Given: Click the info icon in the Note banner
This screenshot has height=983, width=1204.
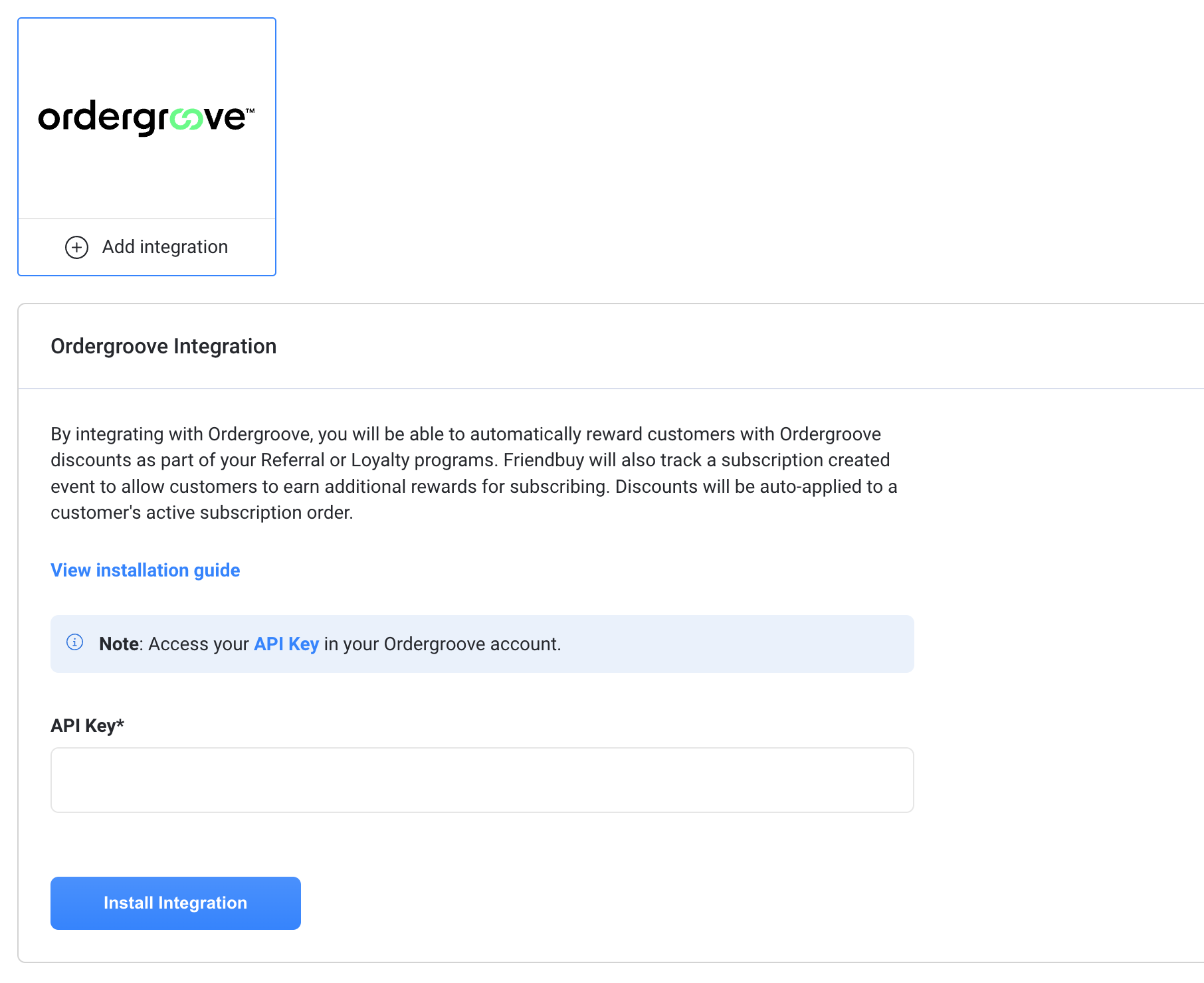Looking at the screenshot, I should pos(74,642).
